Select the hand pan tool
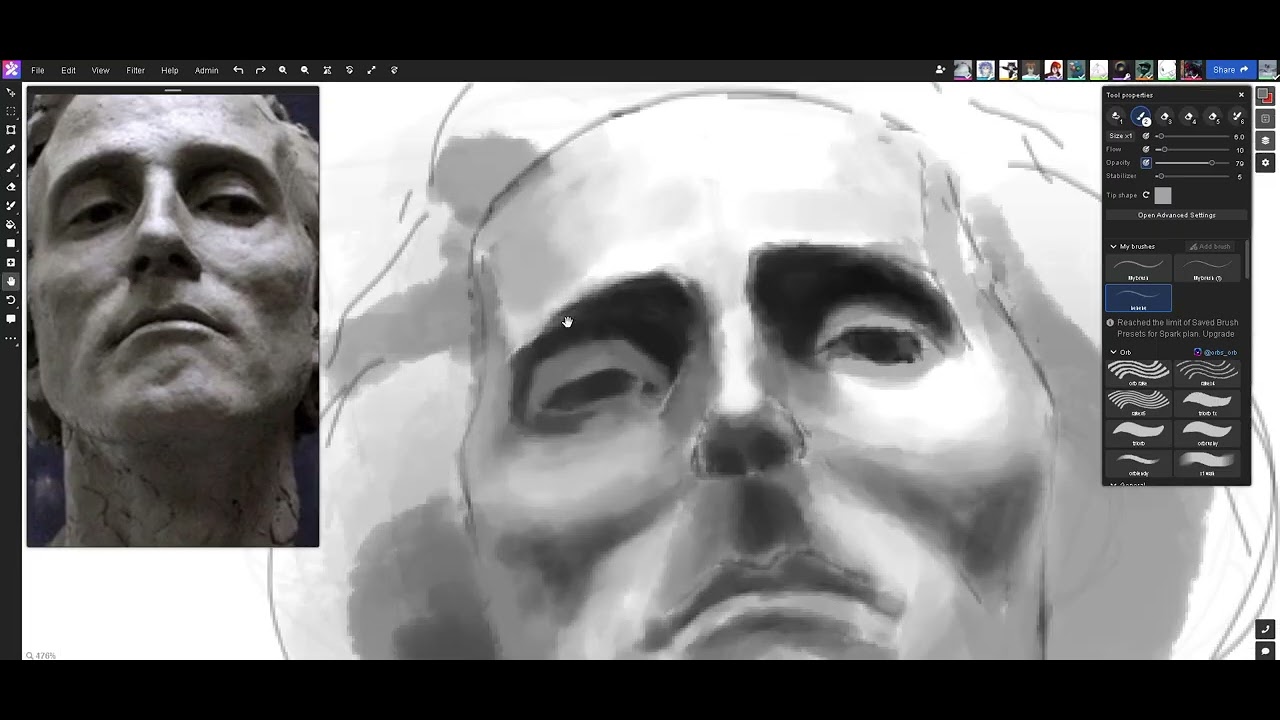This screenshot has height=720, width=1280. (x=11, y=281)
